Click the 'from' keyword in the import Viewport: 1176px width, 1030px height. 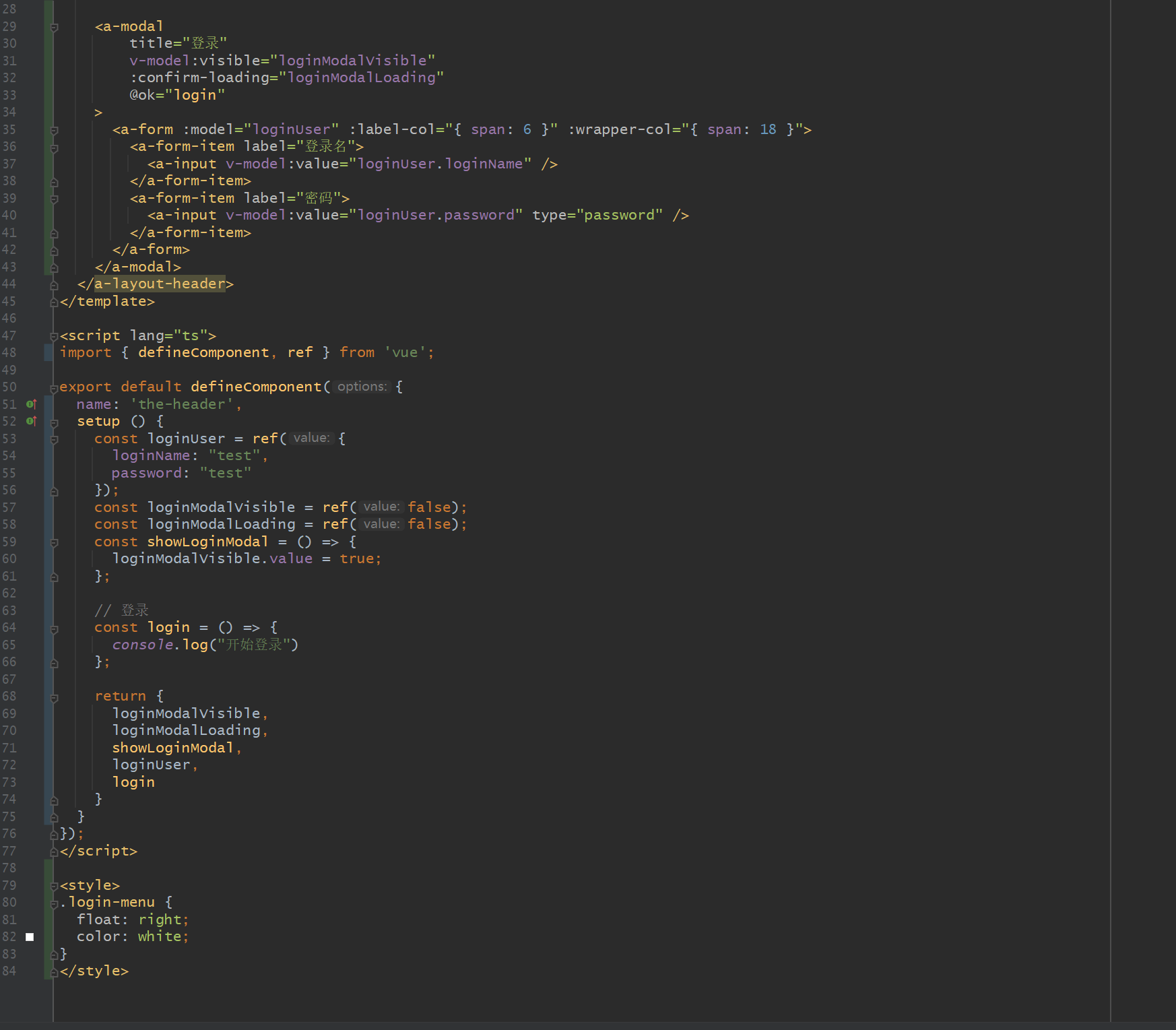[x=357, y=352]
